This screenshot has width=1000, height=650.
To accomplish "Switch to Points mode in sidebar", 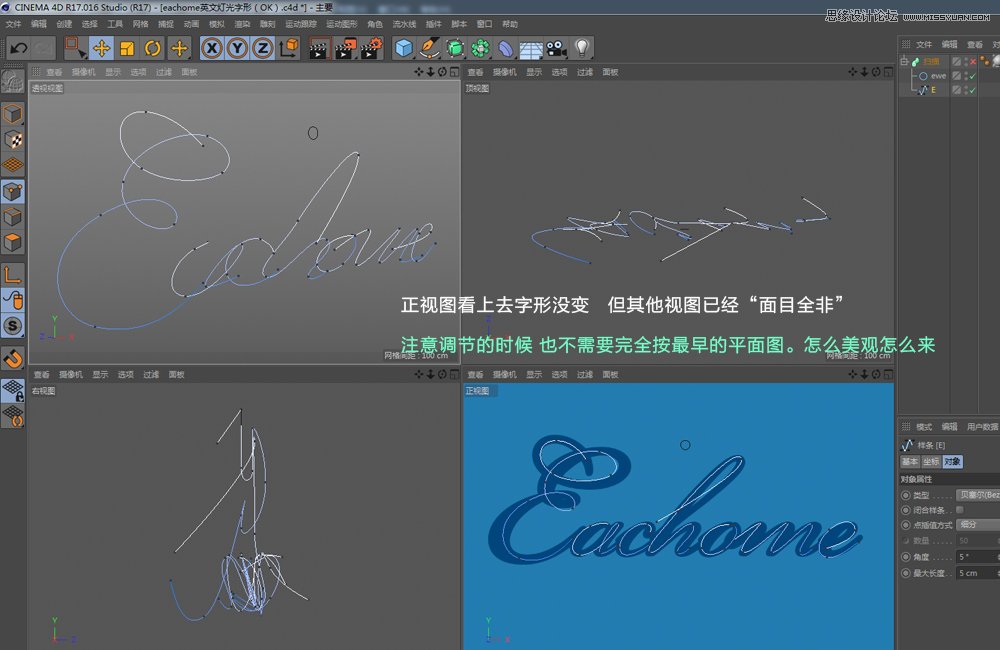I will point(13,191).
